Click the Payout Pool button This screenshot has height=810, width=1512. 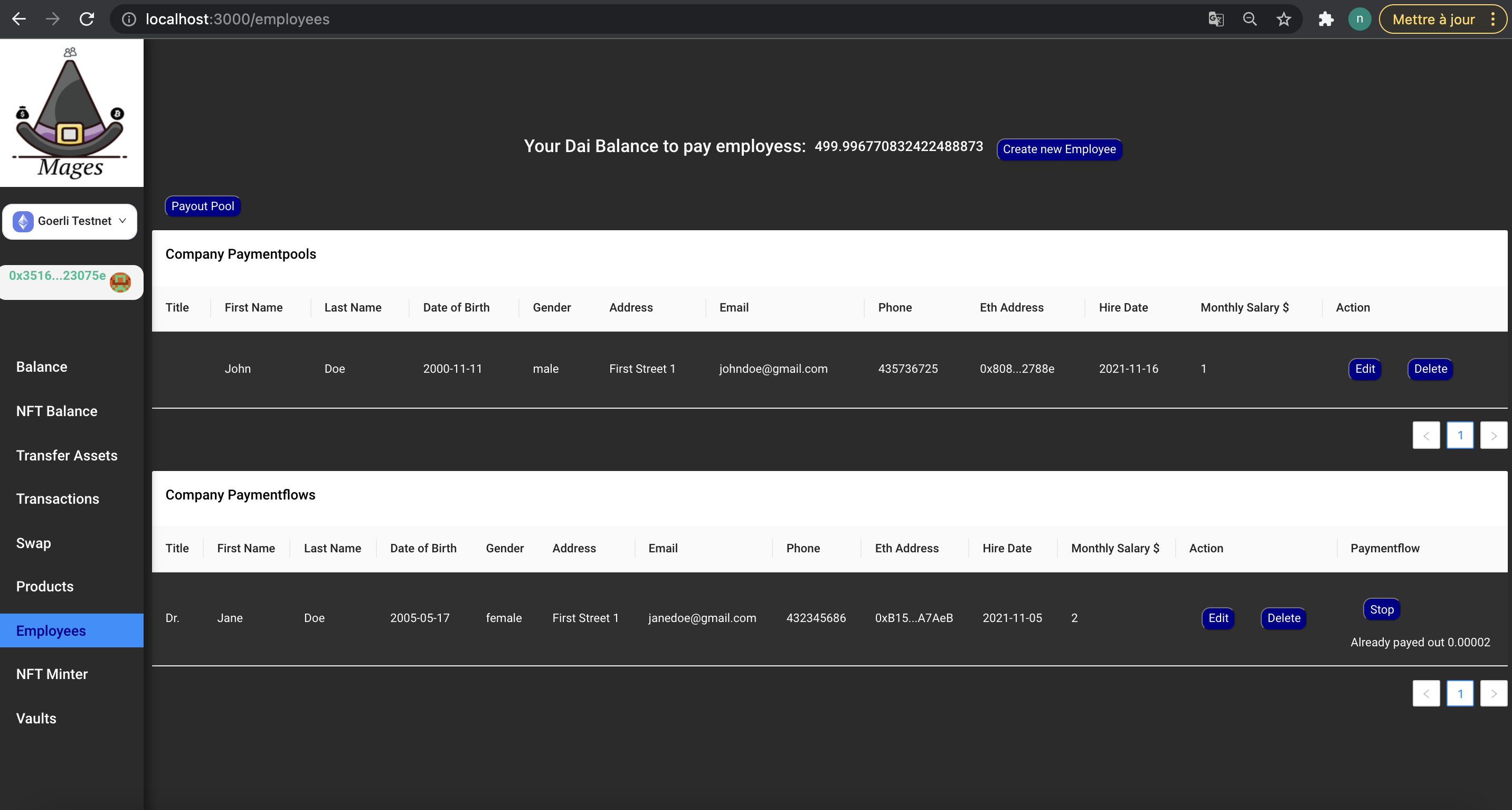point(203,206)
